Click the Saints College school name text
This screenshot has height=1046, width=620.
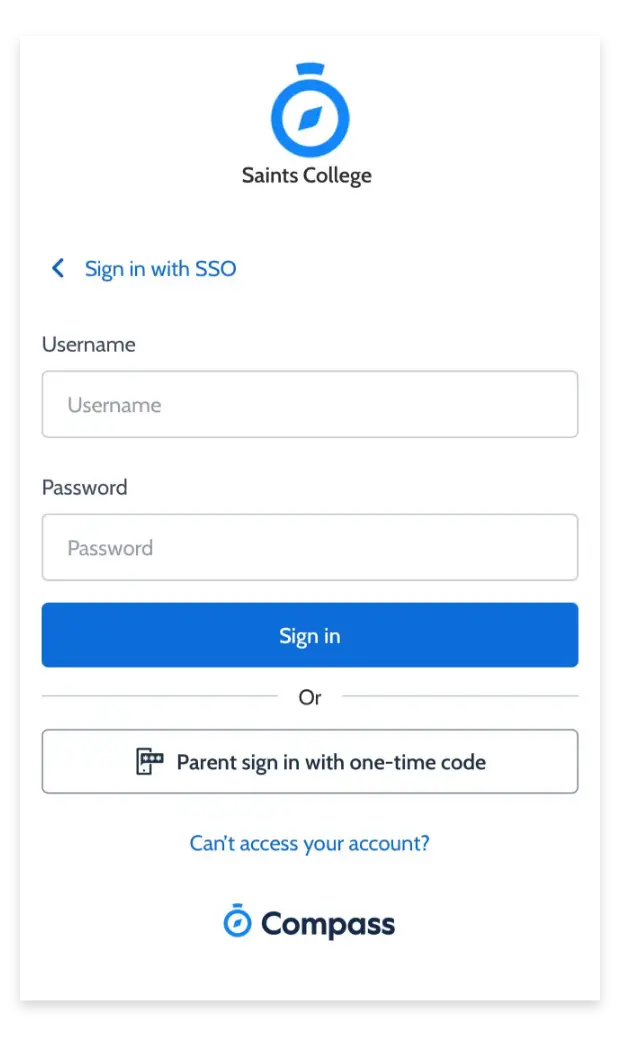click(x=307, y=176)
